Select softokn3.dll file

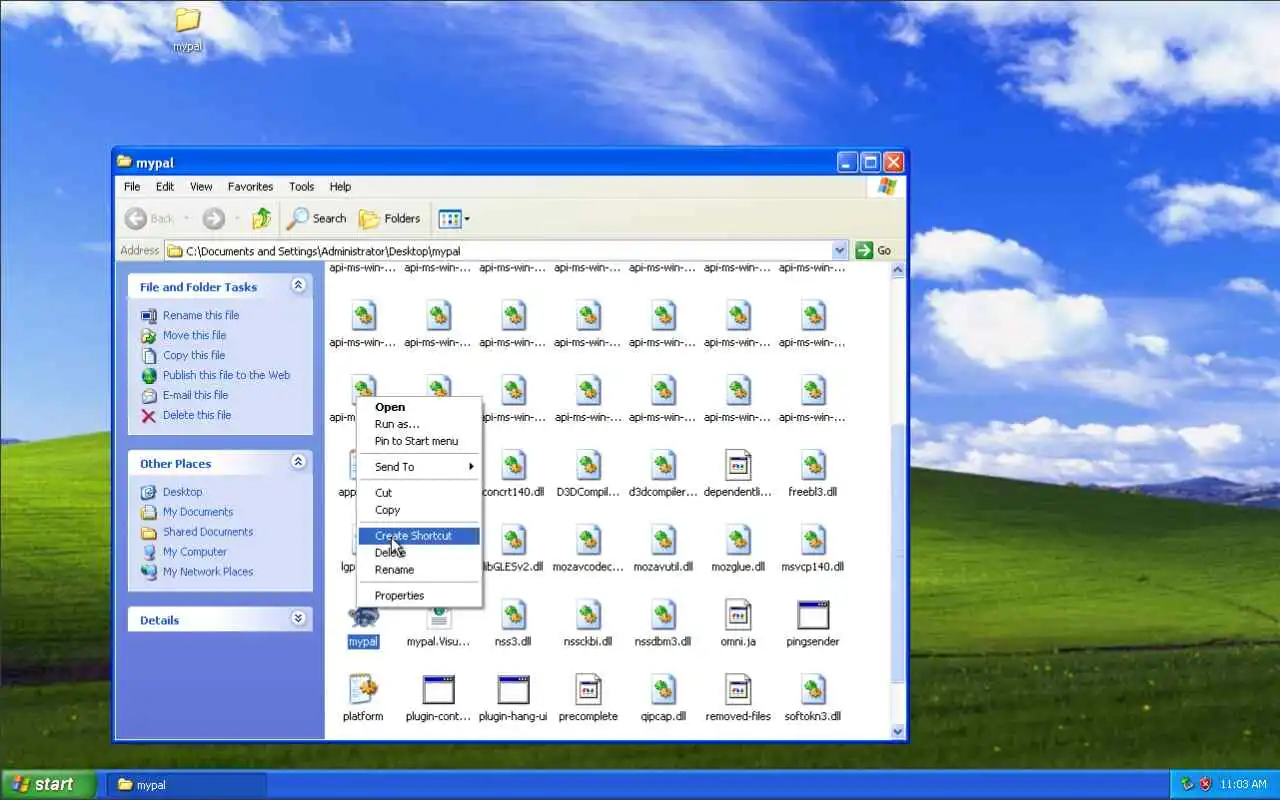coord(813,699)
